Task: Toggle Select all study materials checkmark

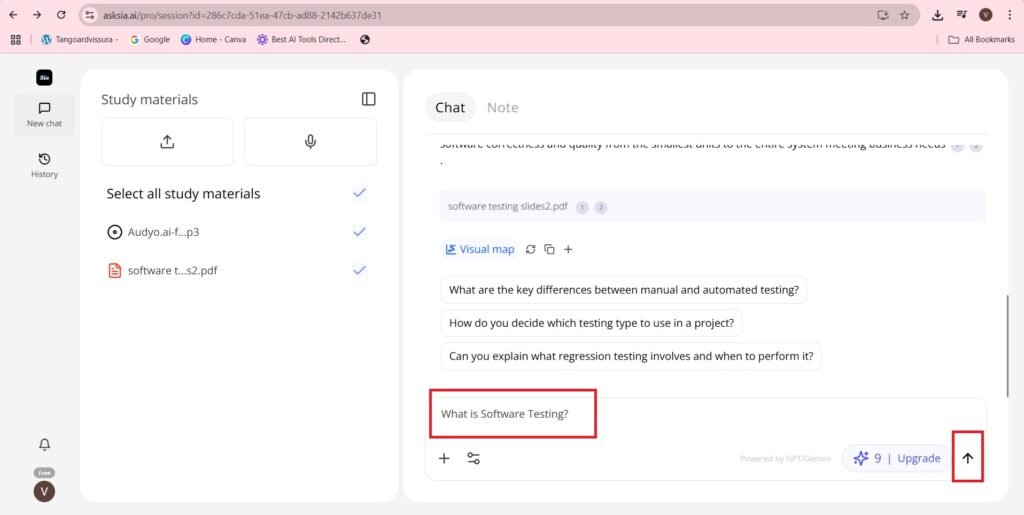Action: pyautogui.click(x=359, y=193)
